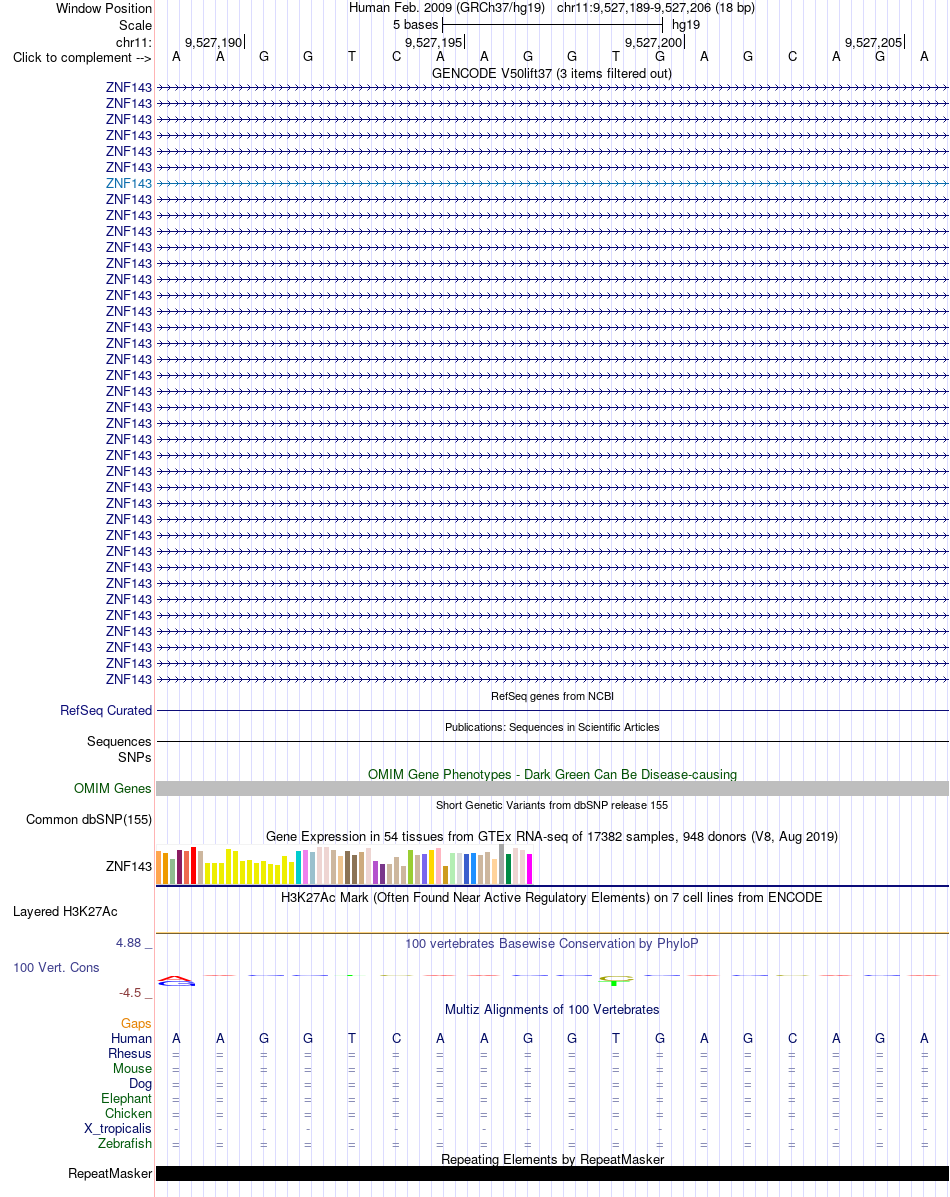Click the highlighted light-blue ZNF143 transcript label
Screen dimensions: 950x1197
(x=129, y=183)
